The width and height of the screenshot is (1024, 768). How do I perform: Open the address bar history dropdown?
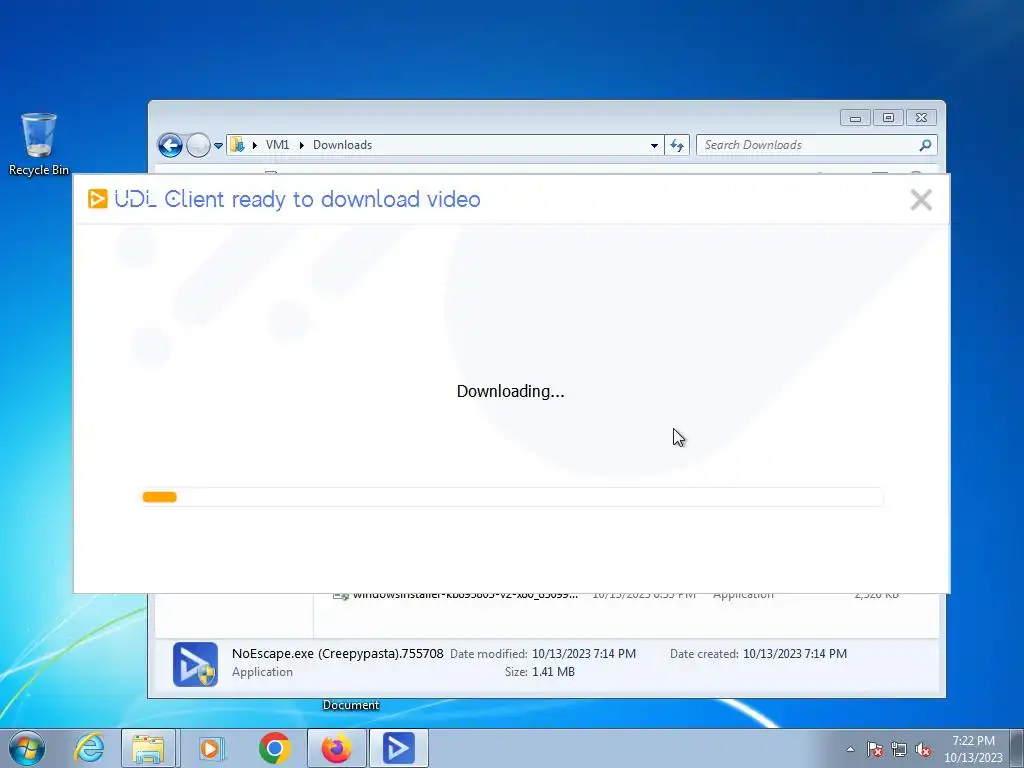654,145
